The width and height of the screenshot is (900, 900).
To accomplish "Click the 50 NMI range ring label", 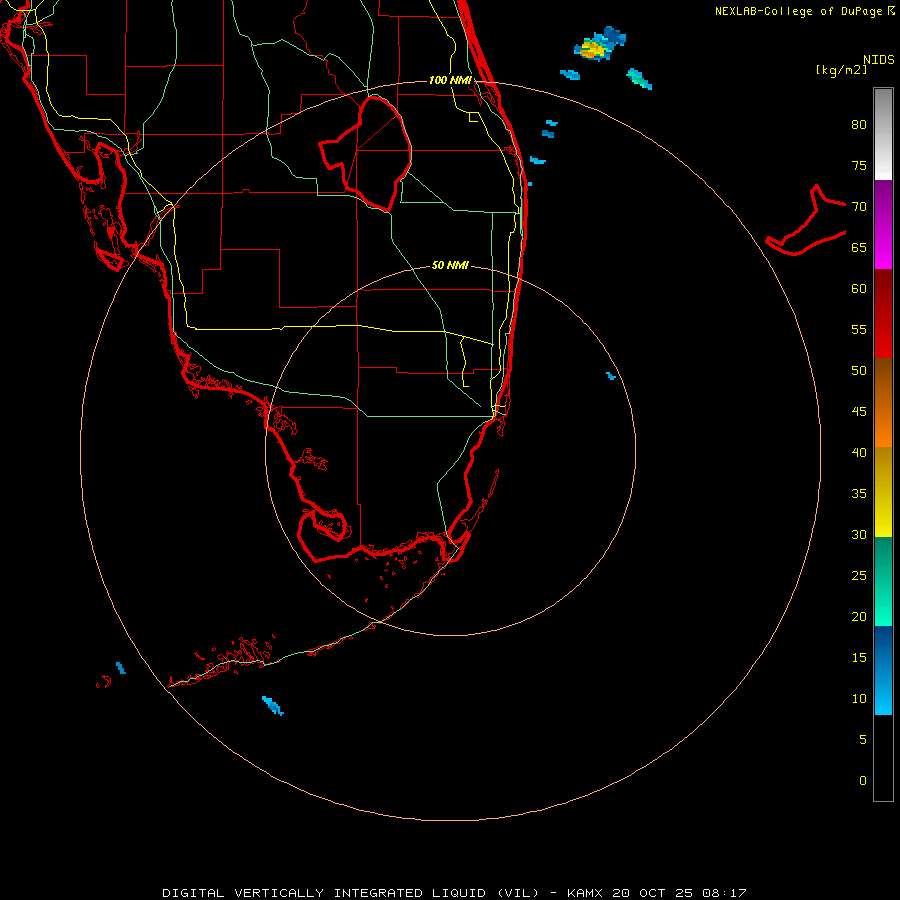I will tap(450, 265).
